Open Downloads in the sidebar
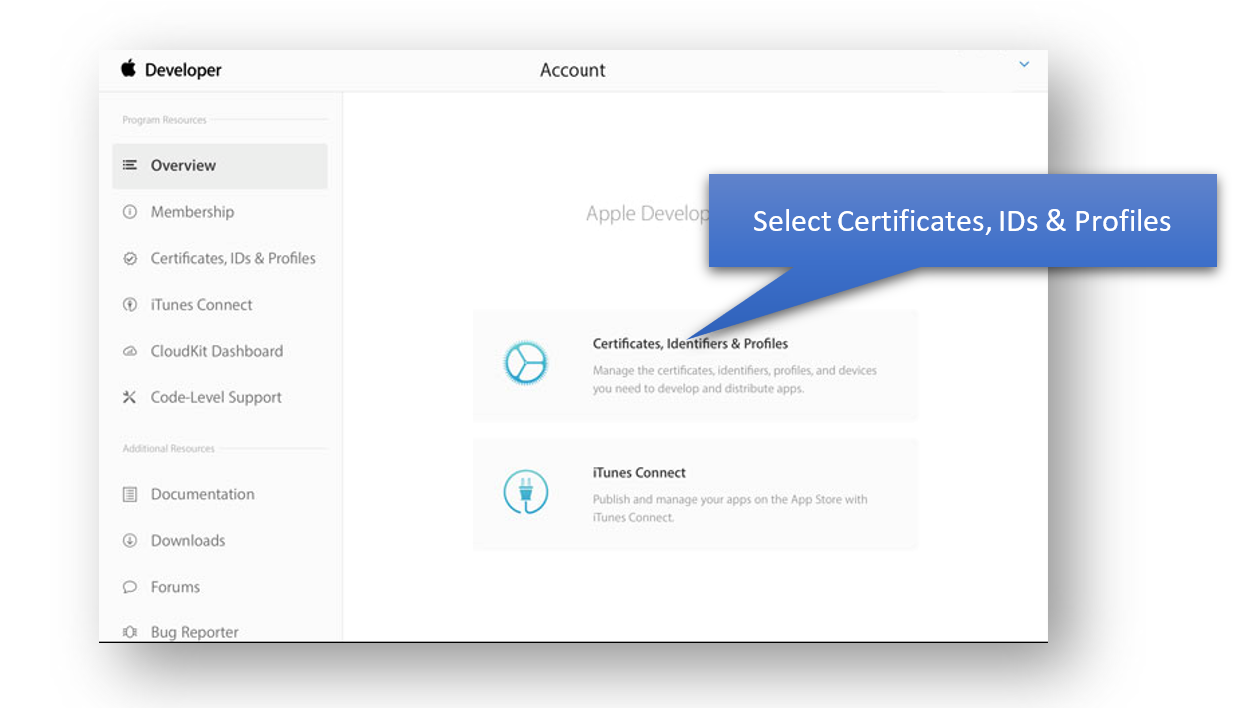This screenshot has height=708, width=1258. (188, 540)
